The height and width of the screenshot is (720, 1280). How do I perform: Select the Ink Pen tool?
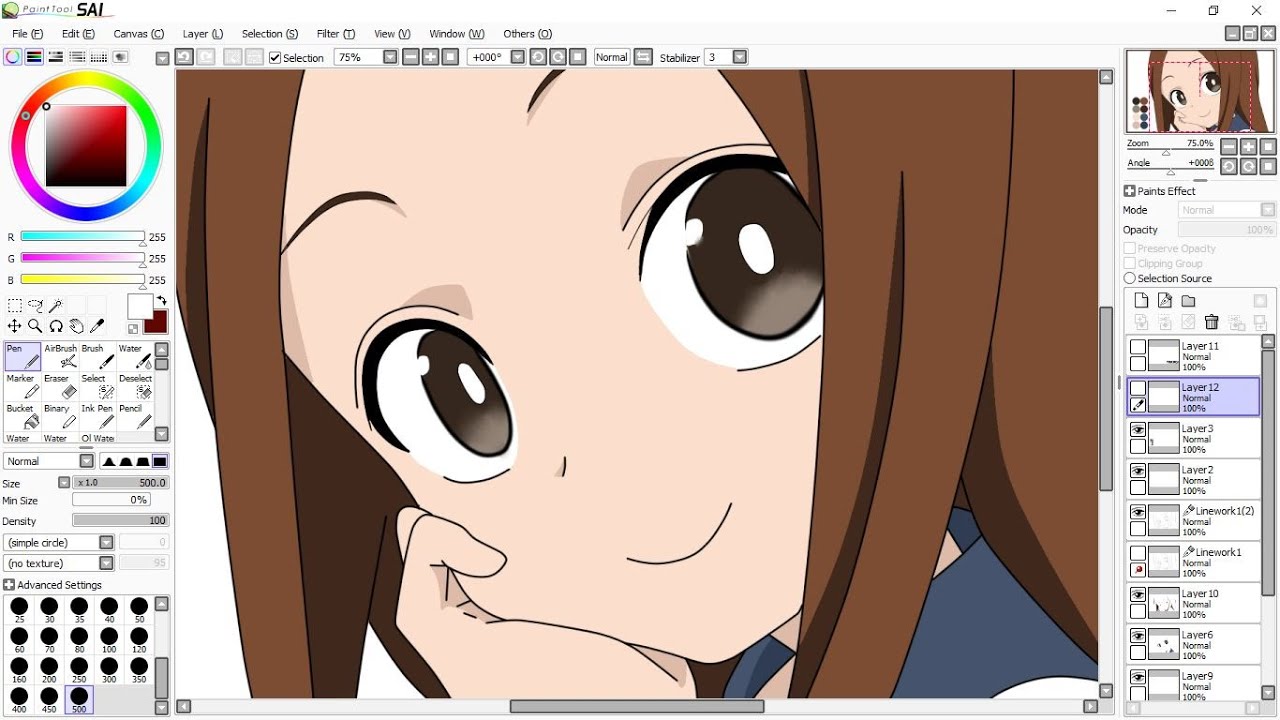click(97, 417)
